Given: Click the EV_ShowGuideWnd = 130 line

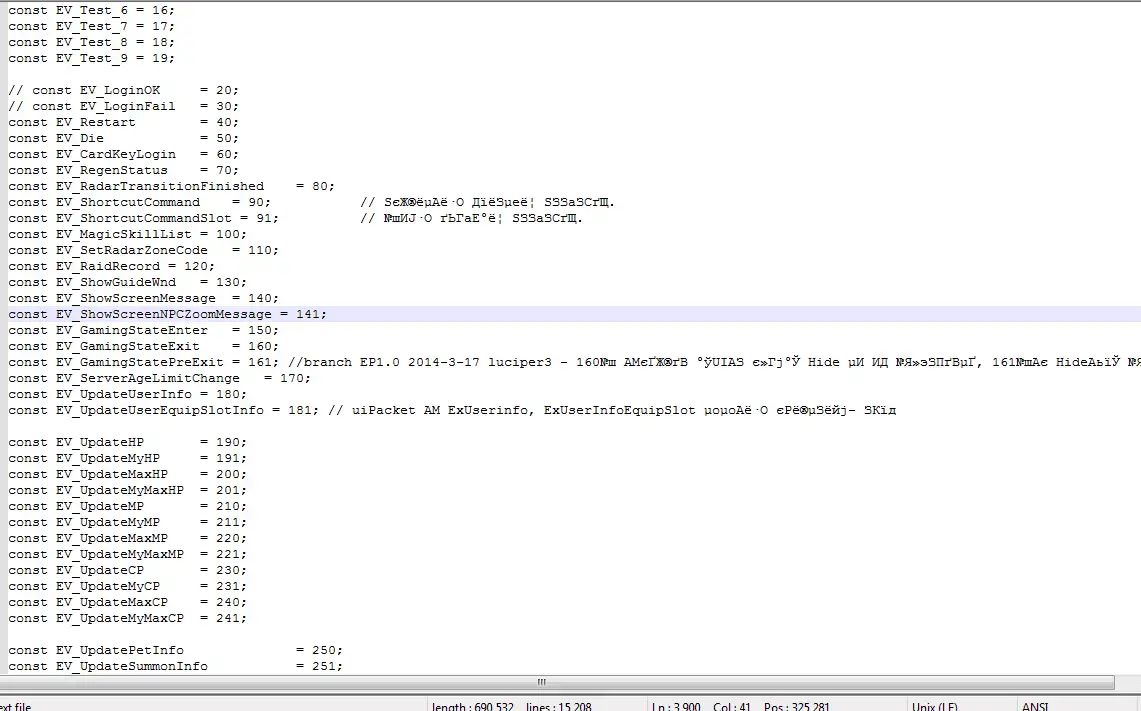Looking at the screenshot, I should coord(127,282).
